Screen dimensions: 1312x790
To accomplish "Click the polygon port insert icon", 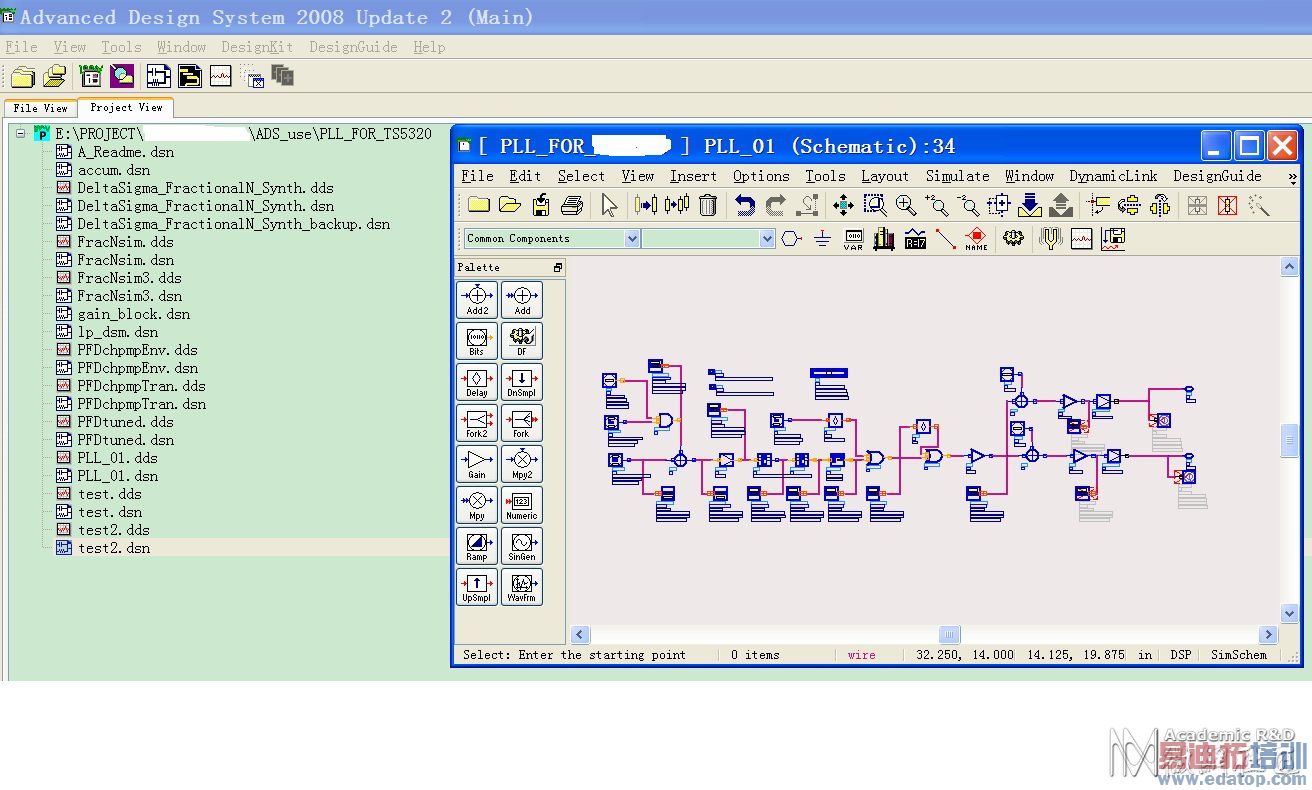I will pyautogui.click(x=791, y=239).
